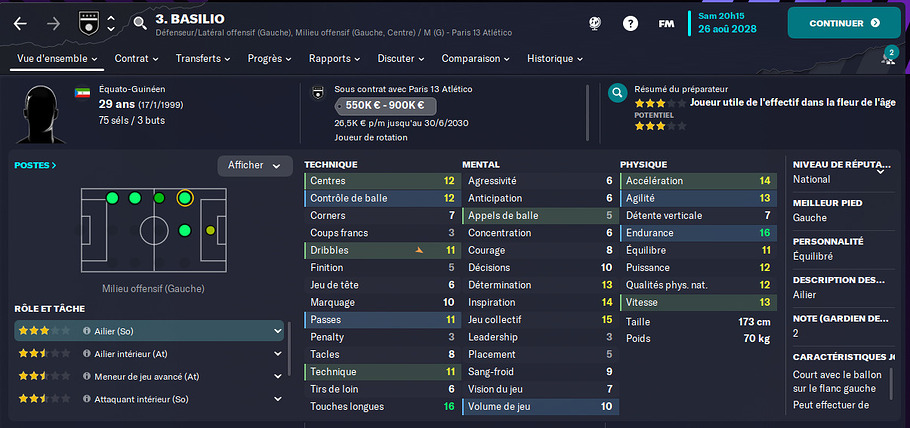The width and height of the screenshot is (910, 428).
Task: Open the Transferts menu
Action: click(203, 59)
